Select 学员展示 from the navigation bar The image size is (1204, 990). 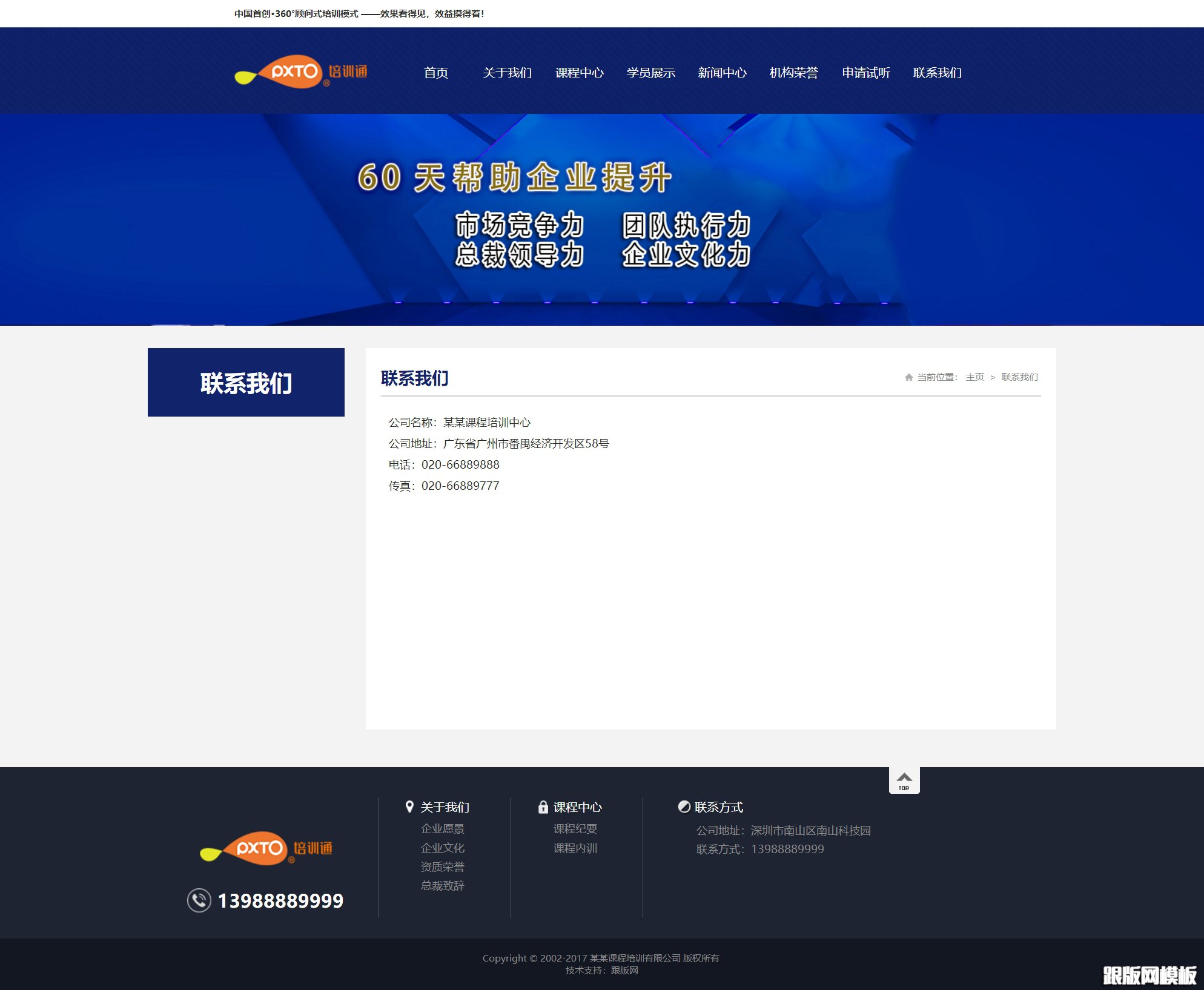pos(651,73)
